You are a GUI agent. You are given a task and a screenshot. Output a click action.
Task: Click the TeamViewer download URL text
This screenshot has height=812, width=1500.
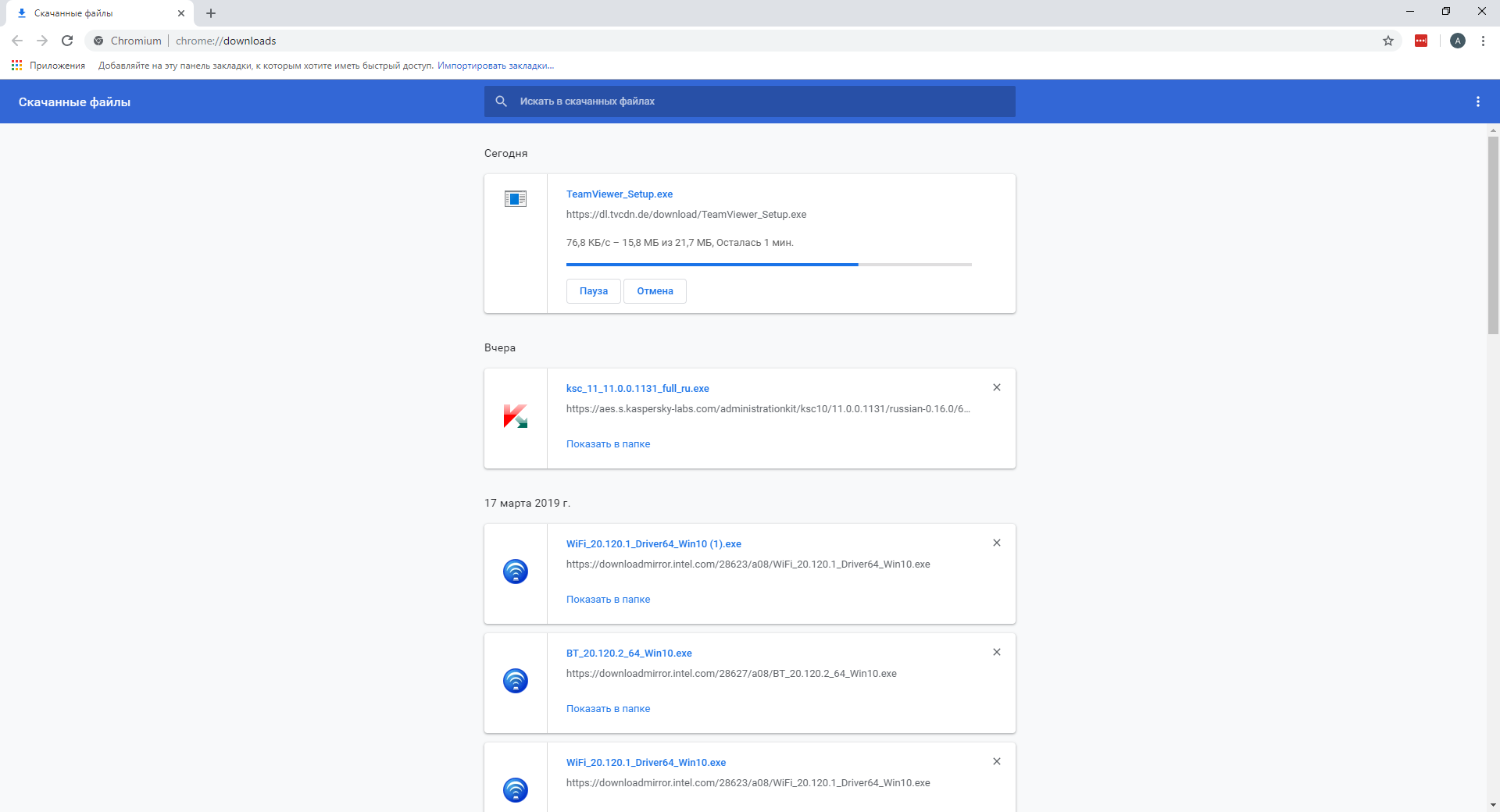point(686,215)
